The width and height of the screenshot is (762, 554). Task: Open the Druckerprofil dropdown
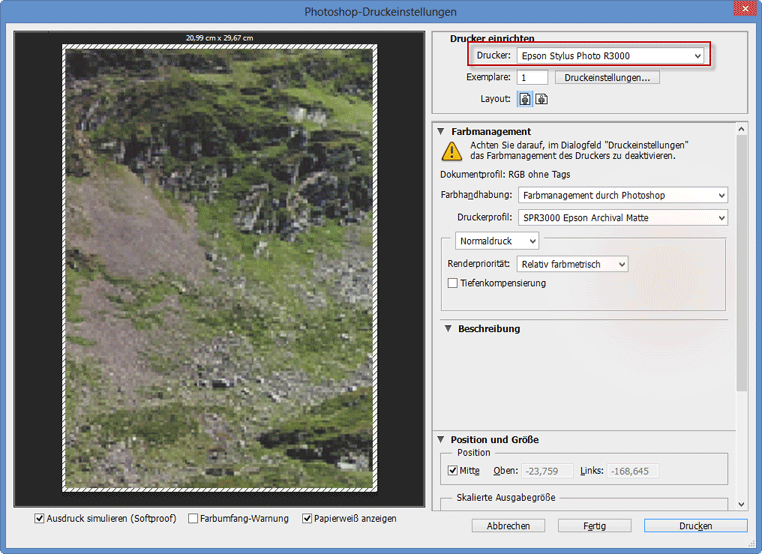pos(623,218)
